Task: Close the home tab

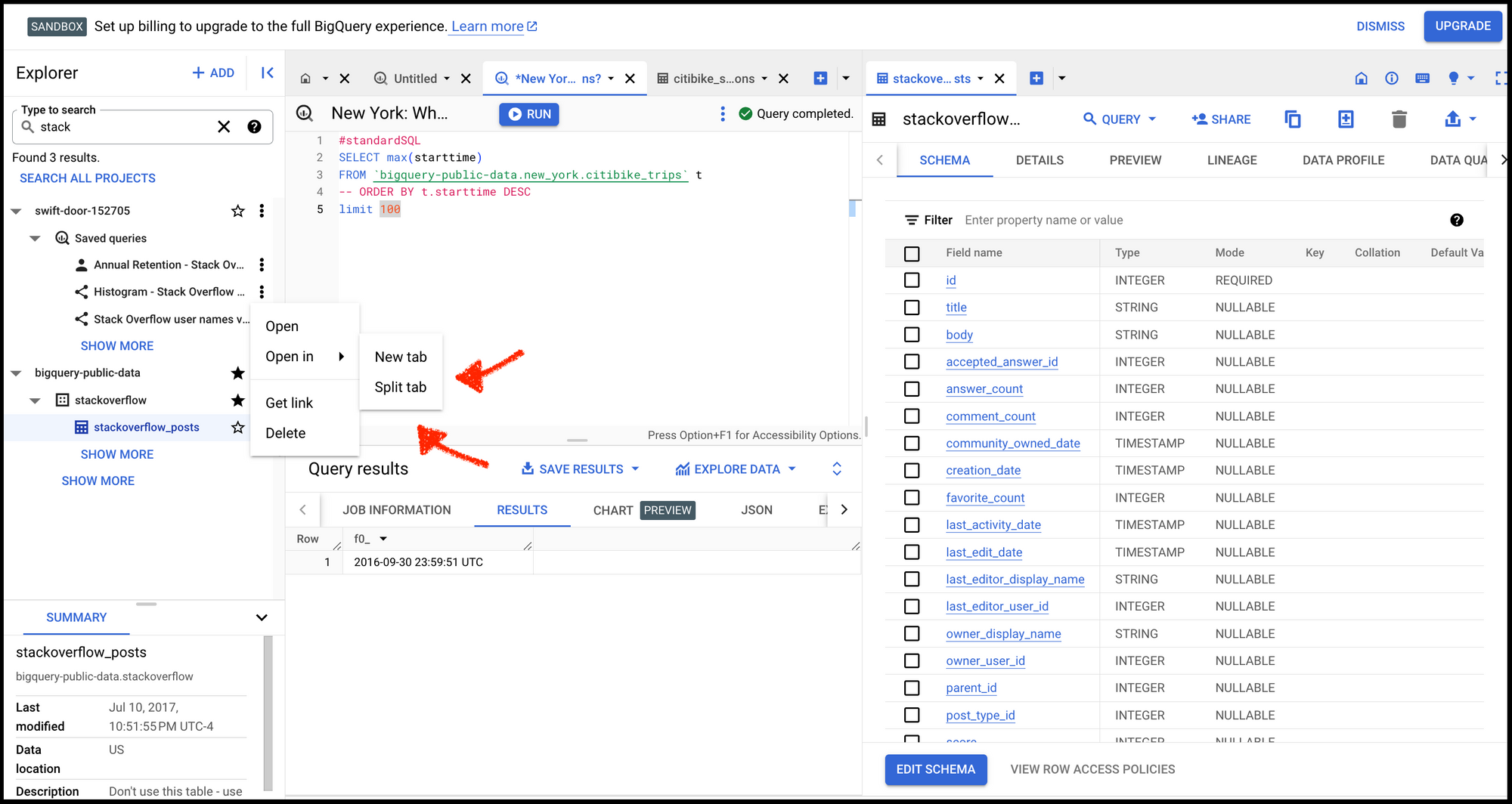Action: (x=345, y=79)
